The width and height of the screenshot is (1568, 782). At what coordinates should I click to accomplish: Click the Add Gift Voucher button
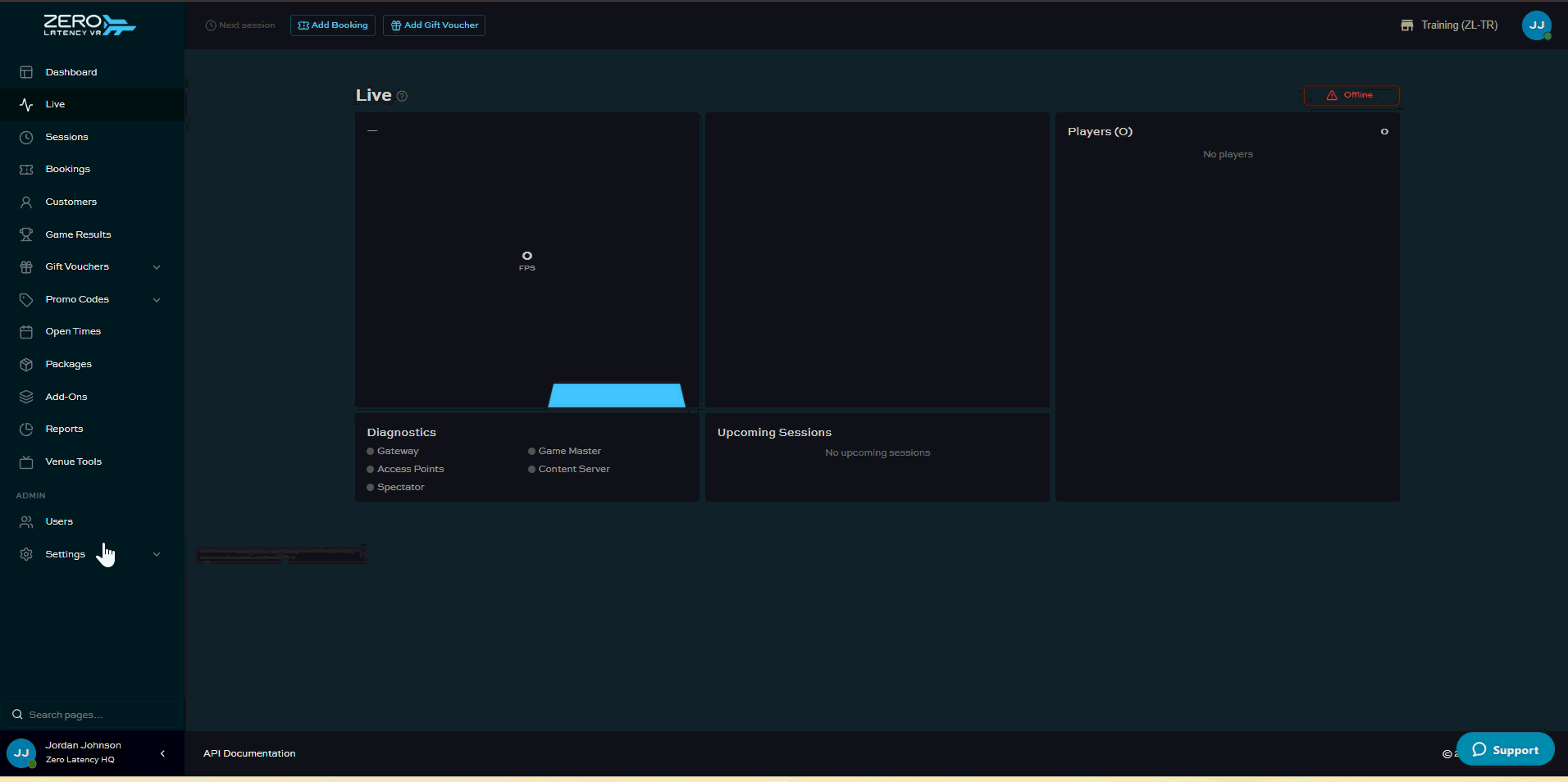(434, 25)
